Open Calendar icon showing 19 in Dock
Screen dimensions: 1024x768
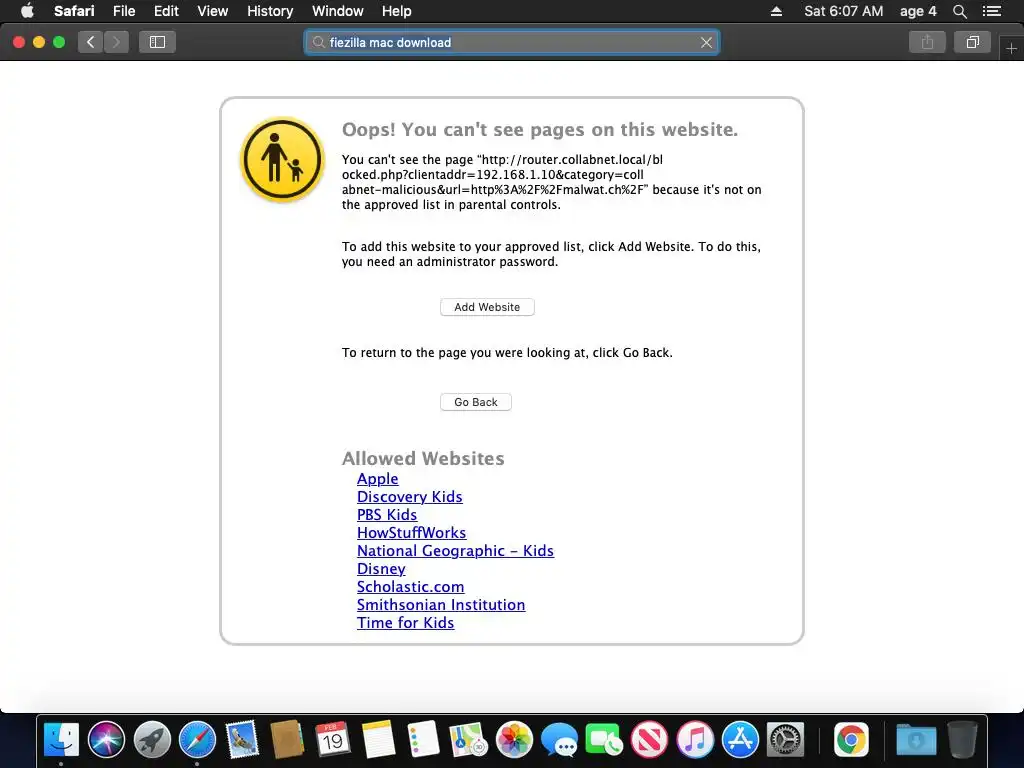[x=332, y=740]
